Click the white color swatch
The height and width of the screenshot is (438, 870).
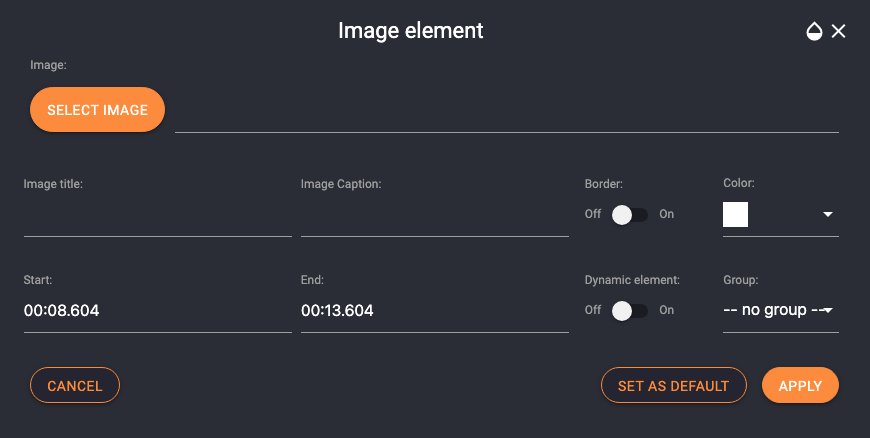click(x=735, y=214)
